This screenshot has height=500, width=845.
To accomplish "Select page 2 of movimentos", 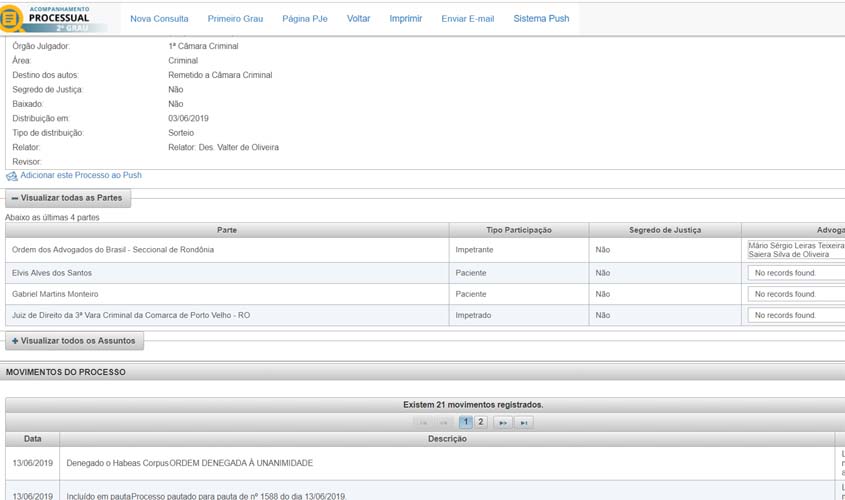I will pyautogui.click(x=481, y=422).
